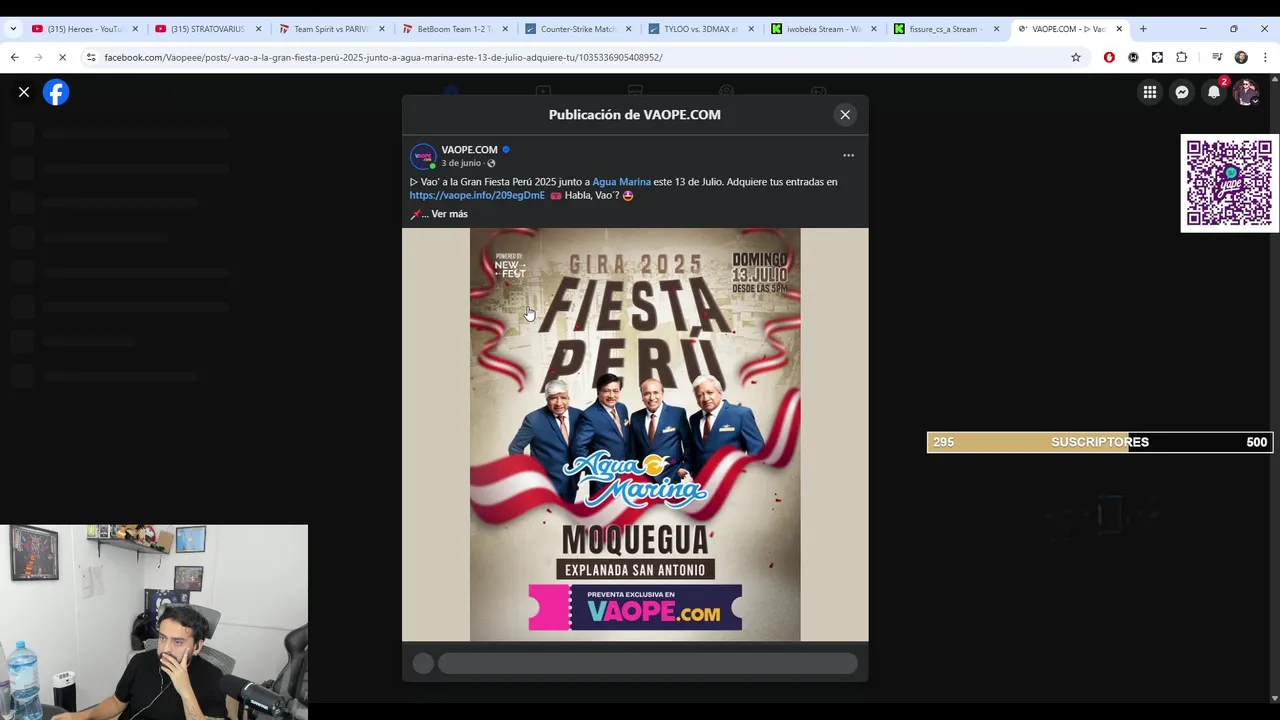The width and height of the screenshot is (1280, 720).
Task: Open the Messenger icon
Action: (1182, 92)
